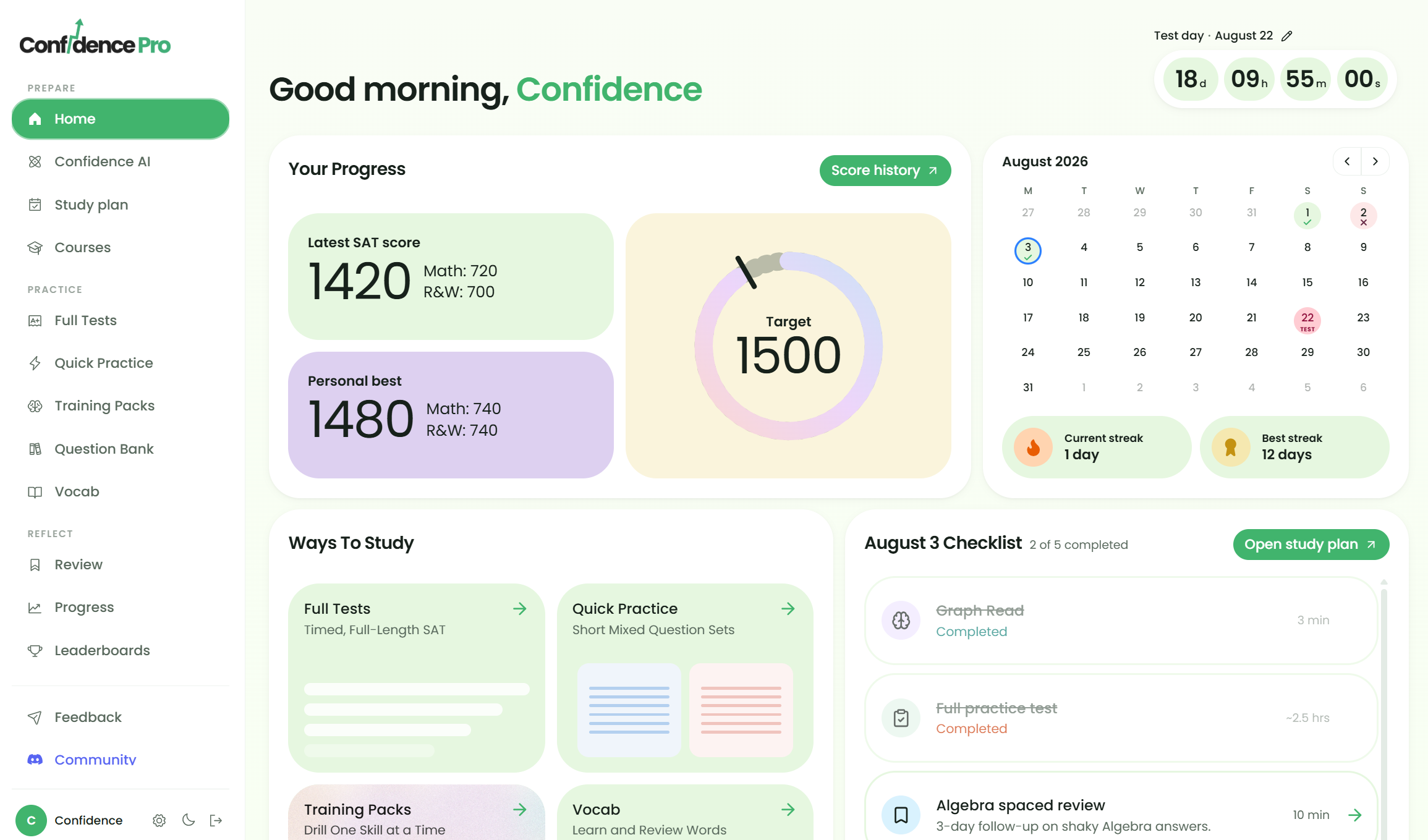1428x840 pixels.
Task: Open Home in the sidebar
Action: click(121, 119)
